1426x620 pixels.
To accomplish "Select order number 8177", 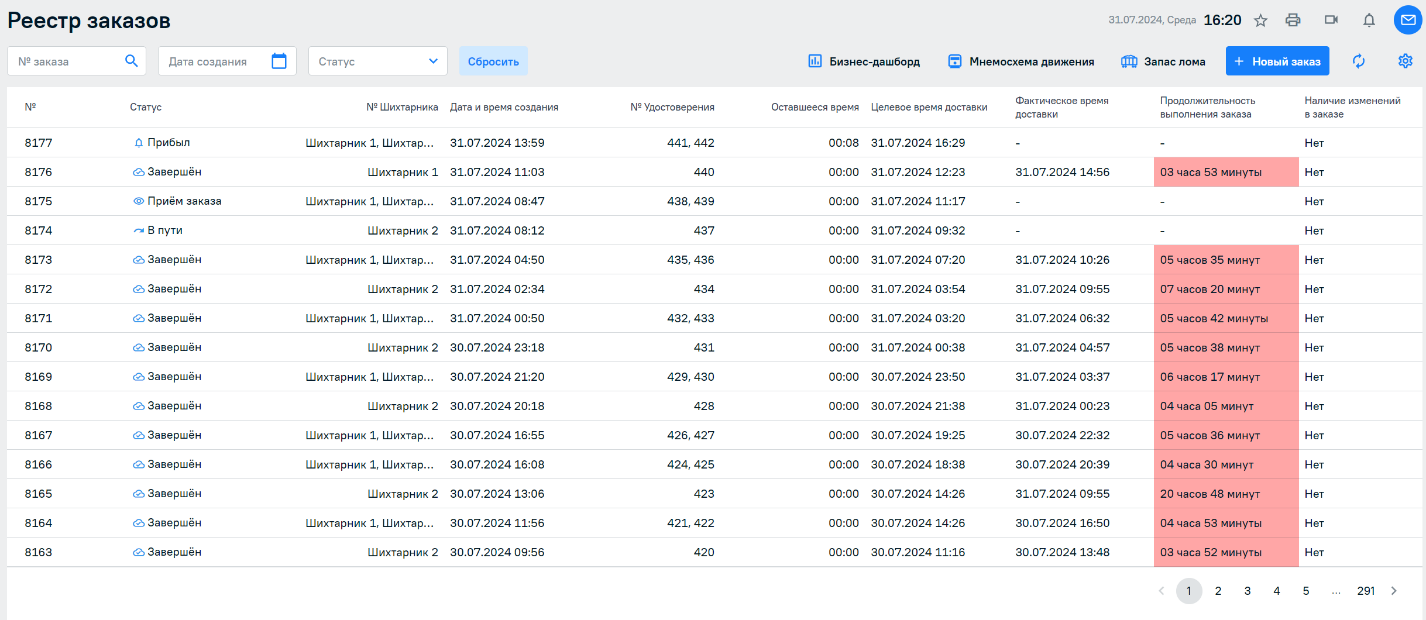I will pyautogui.click(x=38, y=143).
